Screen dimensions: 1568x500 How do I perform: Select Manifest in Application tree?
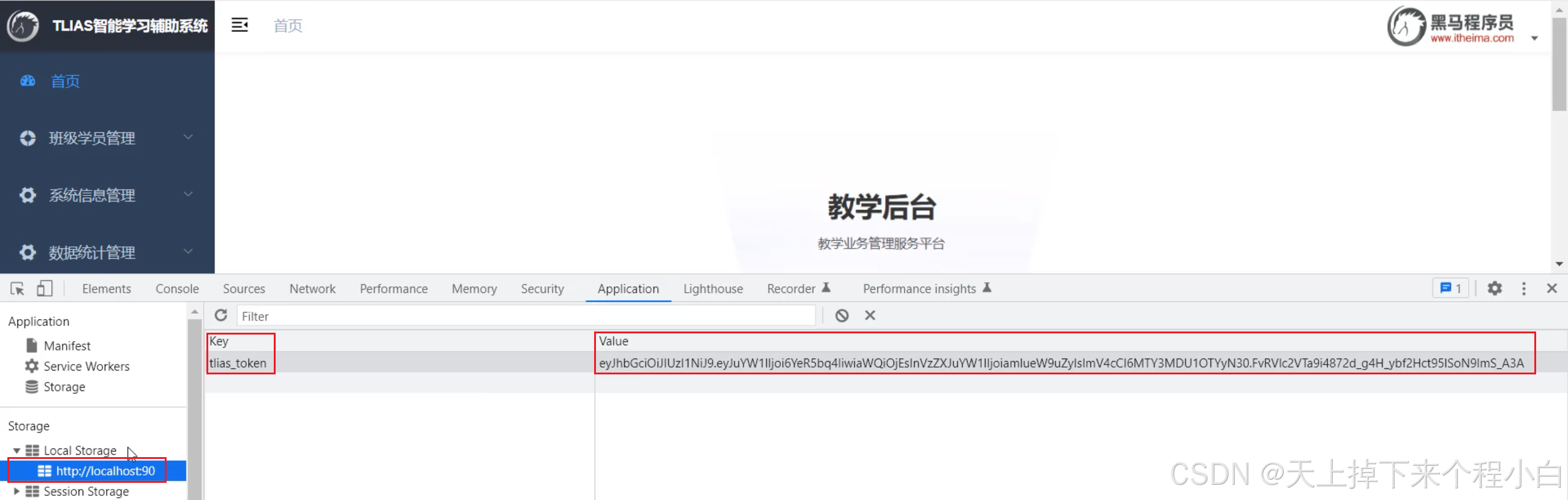pos(67,346)
